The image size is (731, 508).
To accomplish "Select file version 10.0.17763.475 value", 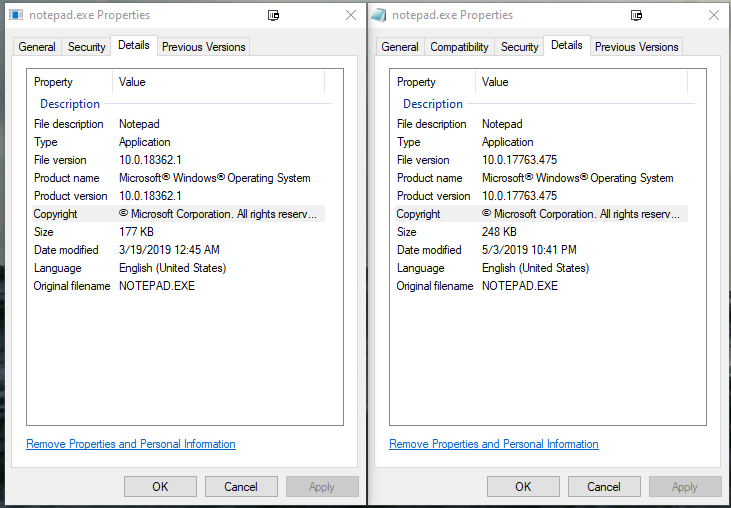I will point(519,160).
